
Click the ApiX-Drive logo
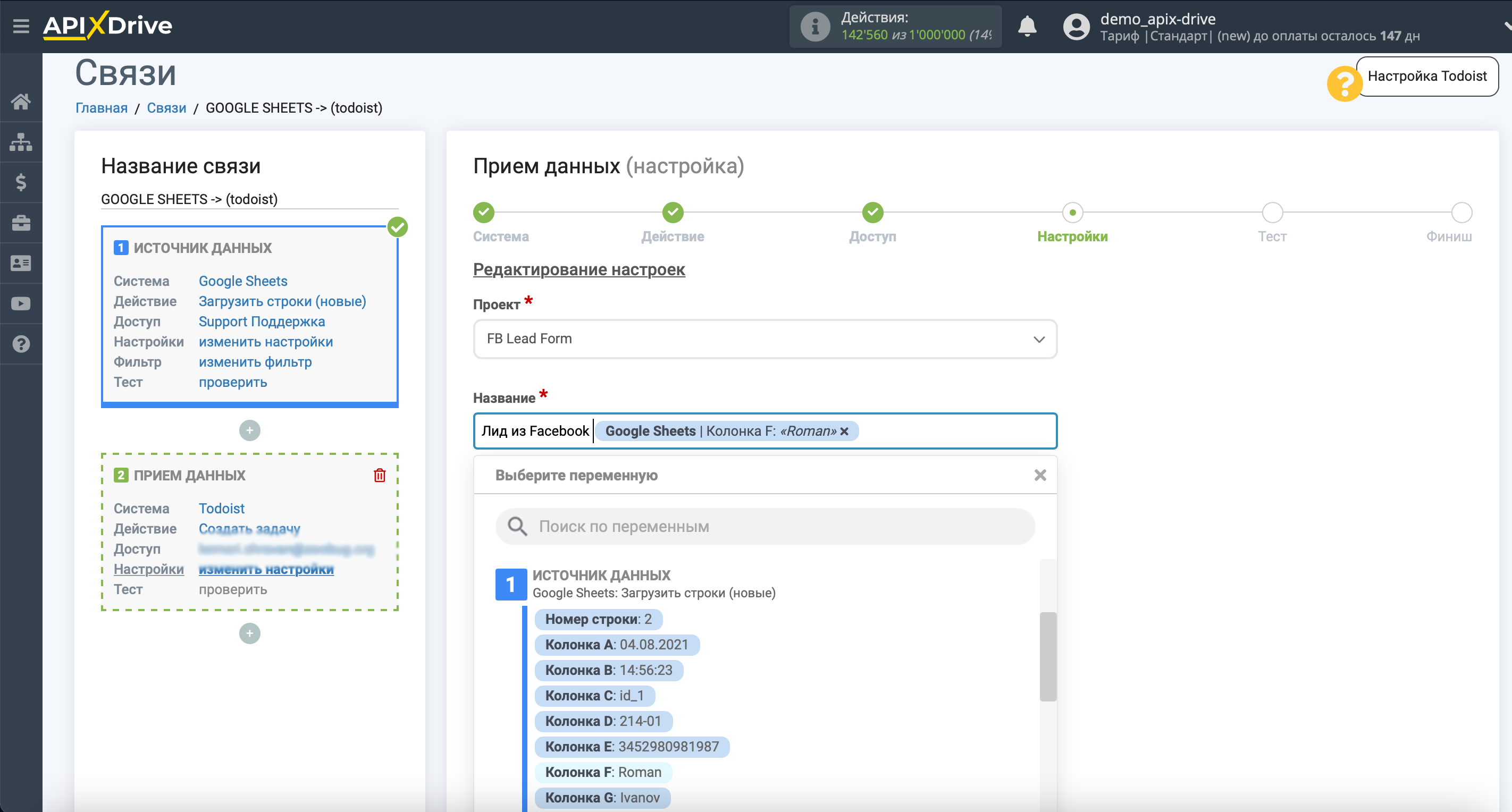click(107, 26)
